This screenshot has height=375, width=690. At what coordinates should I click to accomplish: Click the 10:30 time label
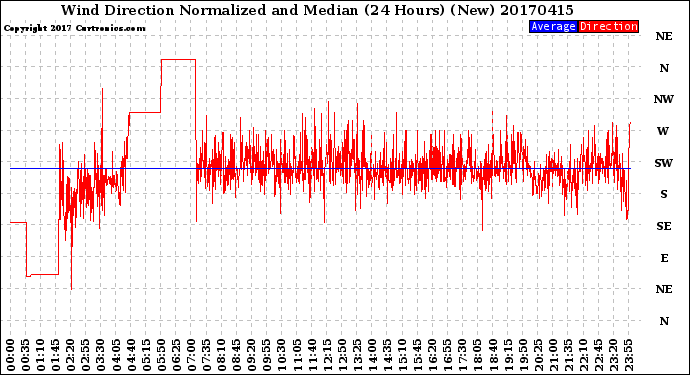tap(282, 355)
